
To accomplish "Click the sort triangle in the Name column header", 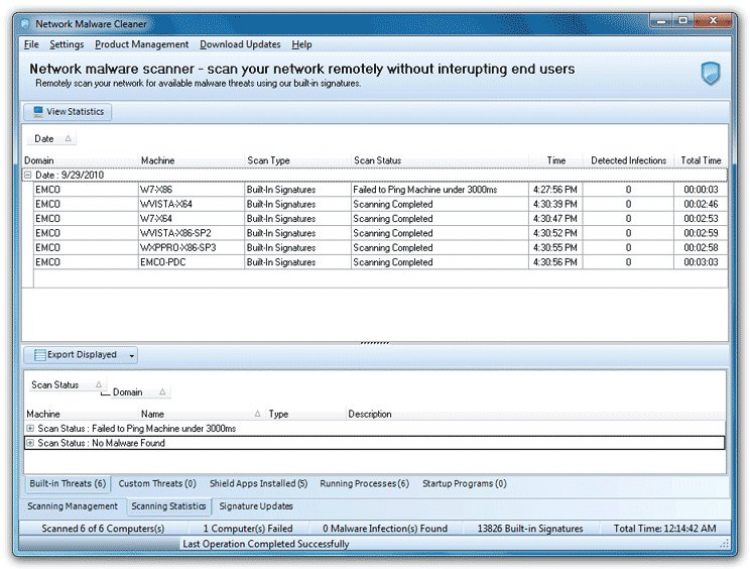I will pyautogui.click(x=257, y=414).
